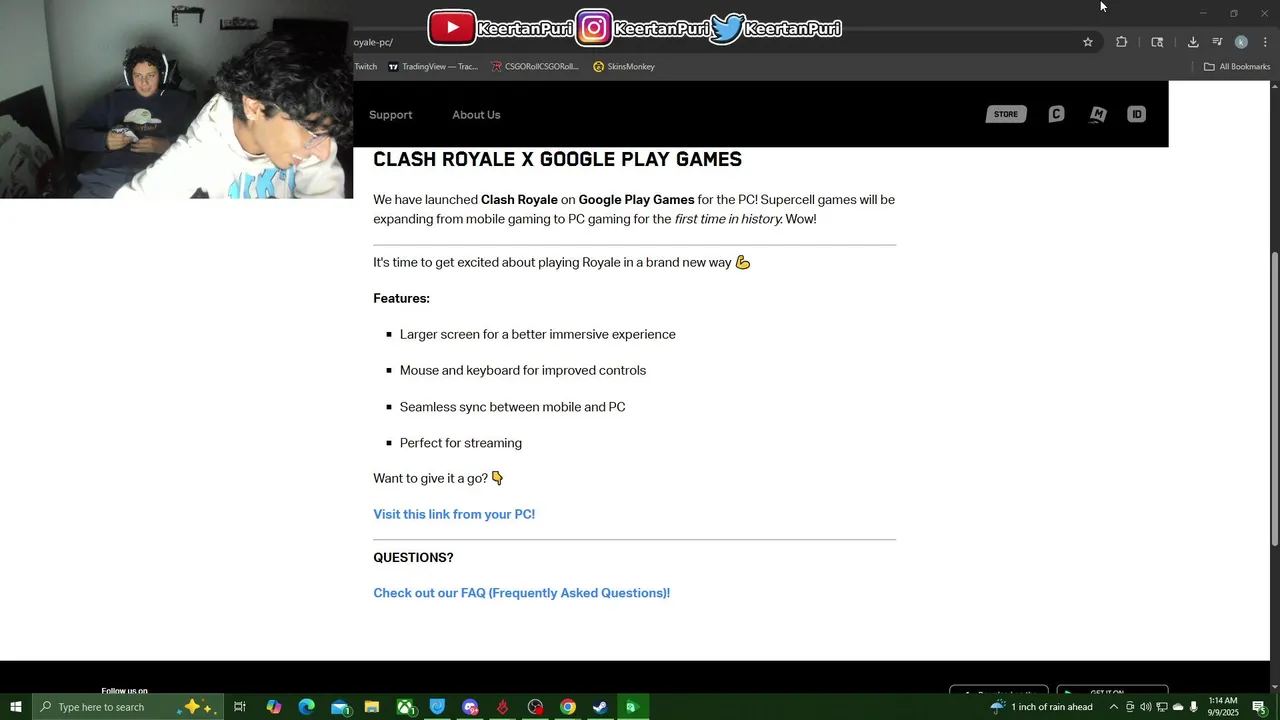Screen dimensions: 1280x720
Task: Open the Xbox app on taskbar
Action: tap(405, 707)
